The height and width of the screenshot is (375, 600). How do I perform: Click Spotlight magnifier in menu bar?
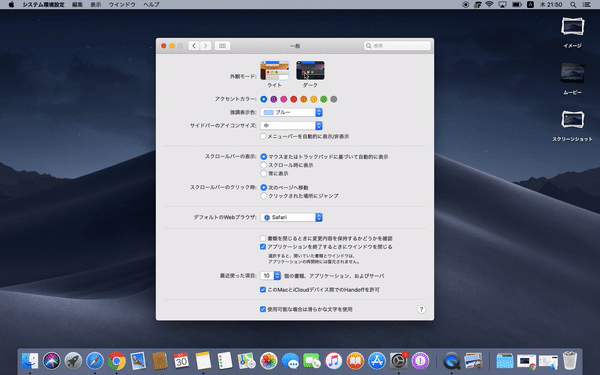(x=573, y=5)
